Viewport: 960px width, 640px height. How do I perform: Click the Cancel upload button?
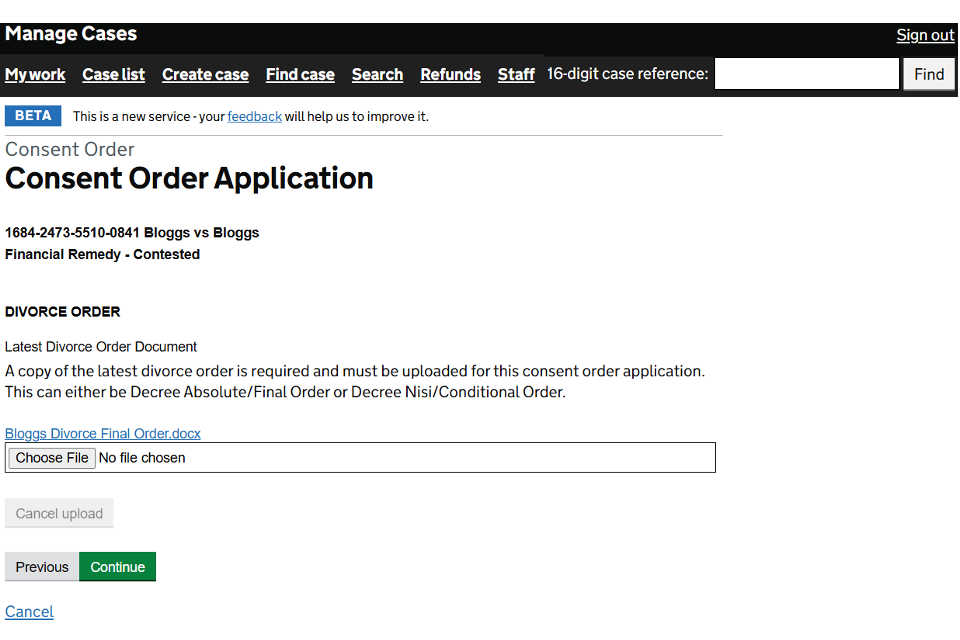(x=59, y=513)
